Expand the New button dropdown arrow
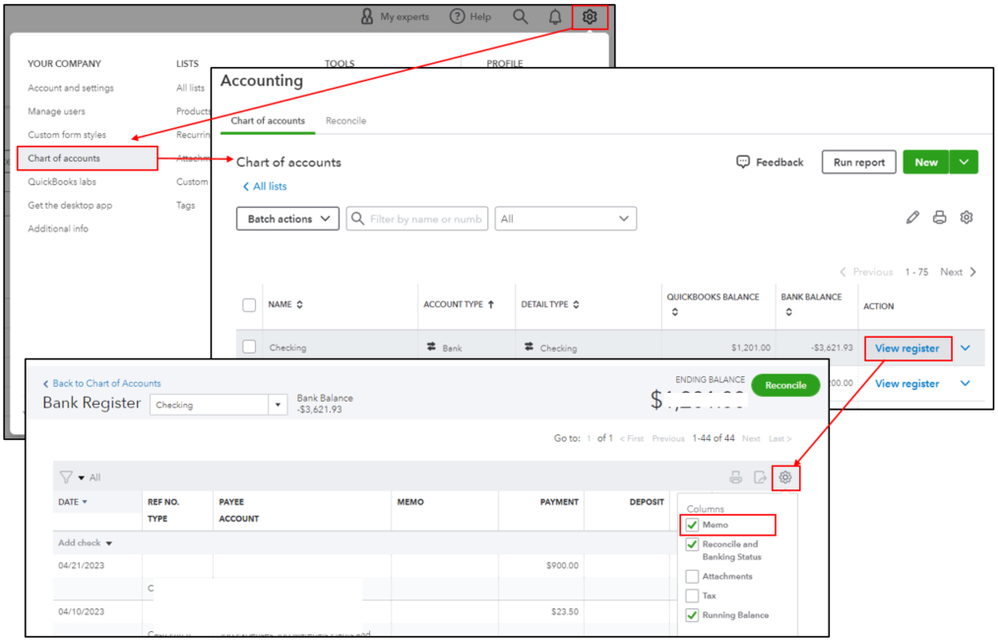 [964, 162]
